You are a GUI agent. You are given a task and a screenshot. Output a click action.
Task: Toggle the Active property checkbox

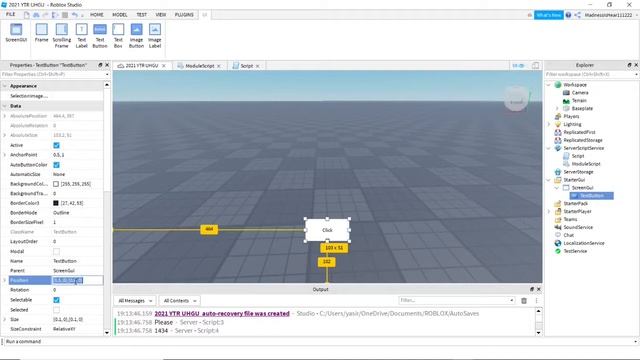56,145
